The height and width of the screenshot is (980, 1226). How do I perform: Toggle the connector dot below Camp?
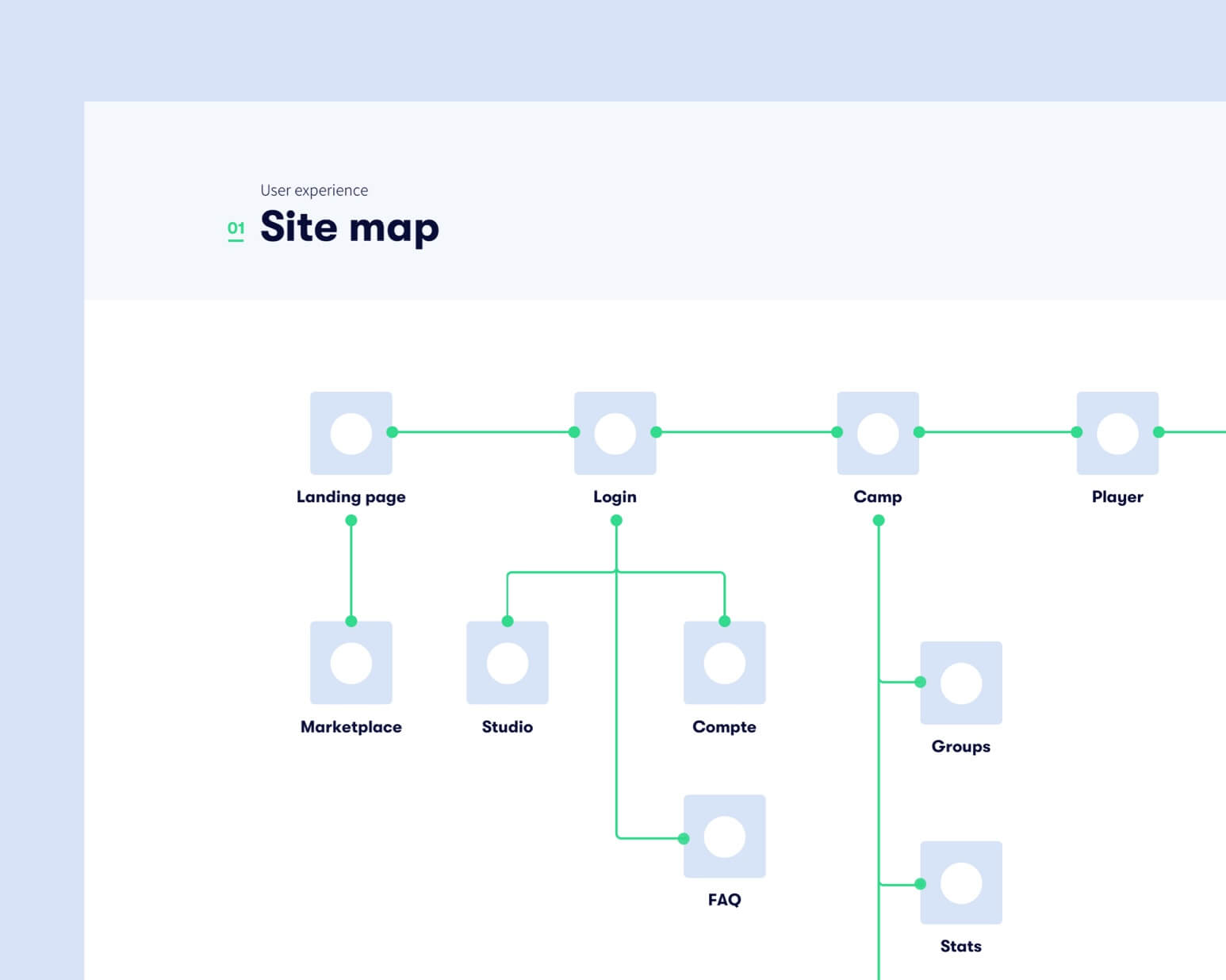click(878, 520)
